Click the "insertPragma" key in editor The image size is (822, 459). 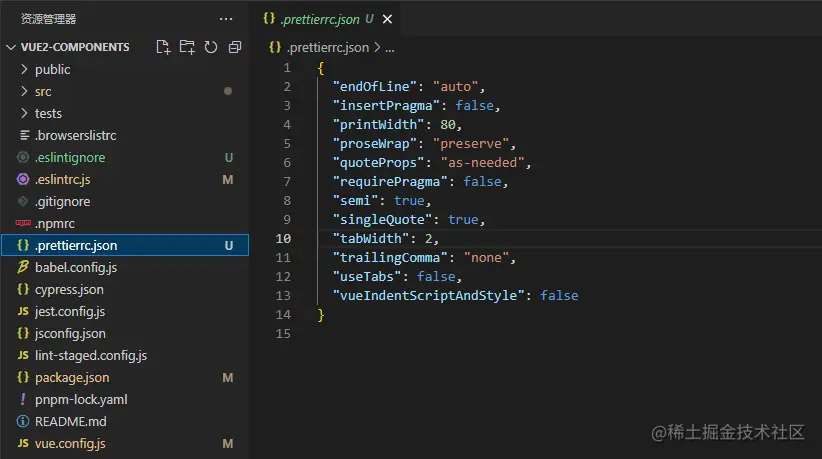[x=386, y=105]
